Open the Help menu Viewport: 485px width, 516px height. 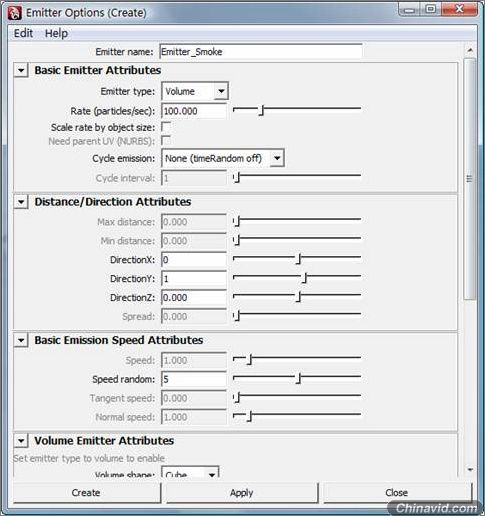[56, 33]
